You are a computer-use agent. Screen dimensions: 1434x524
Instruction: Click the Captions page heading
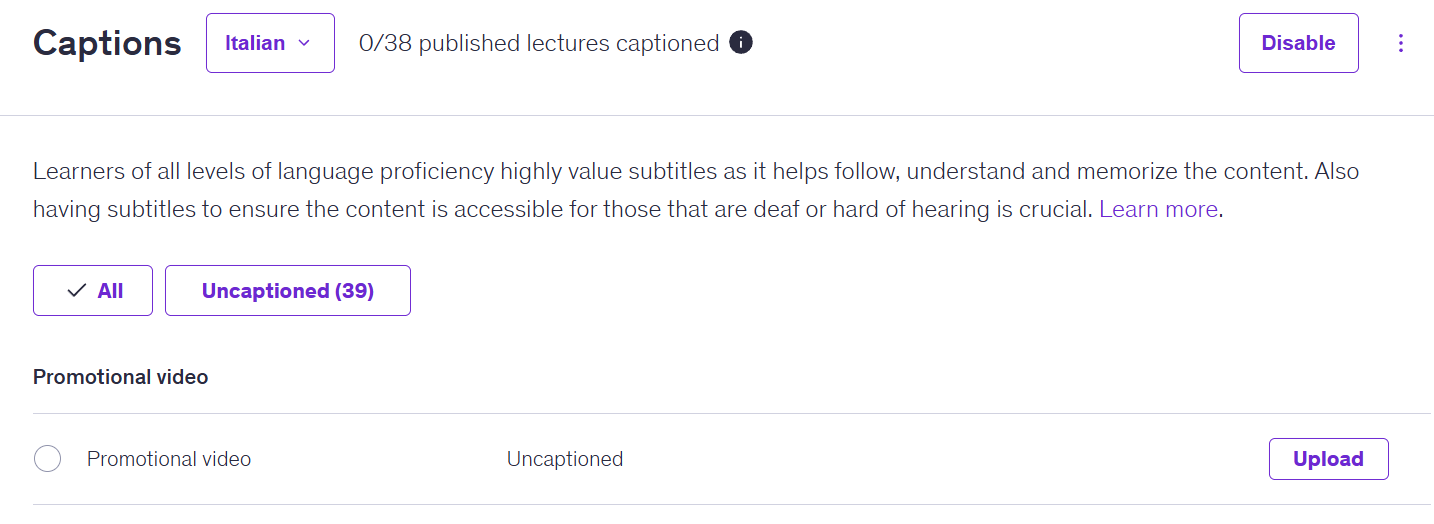(x=107, y=43)
